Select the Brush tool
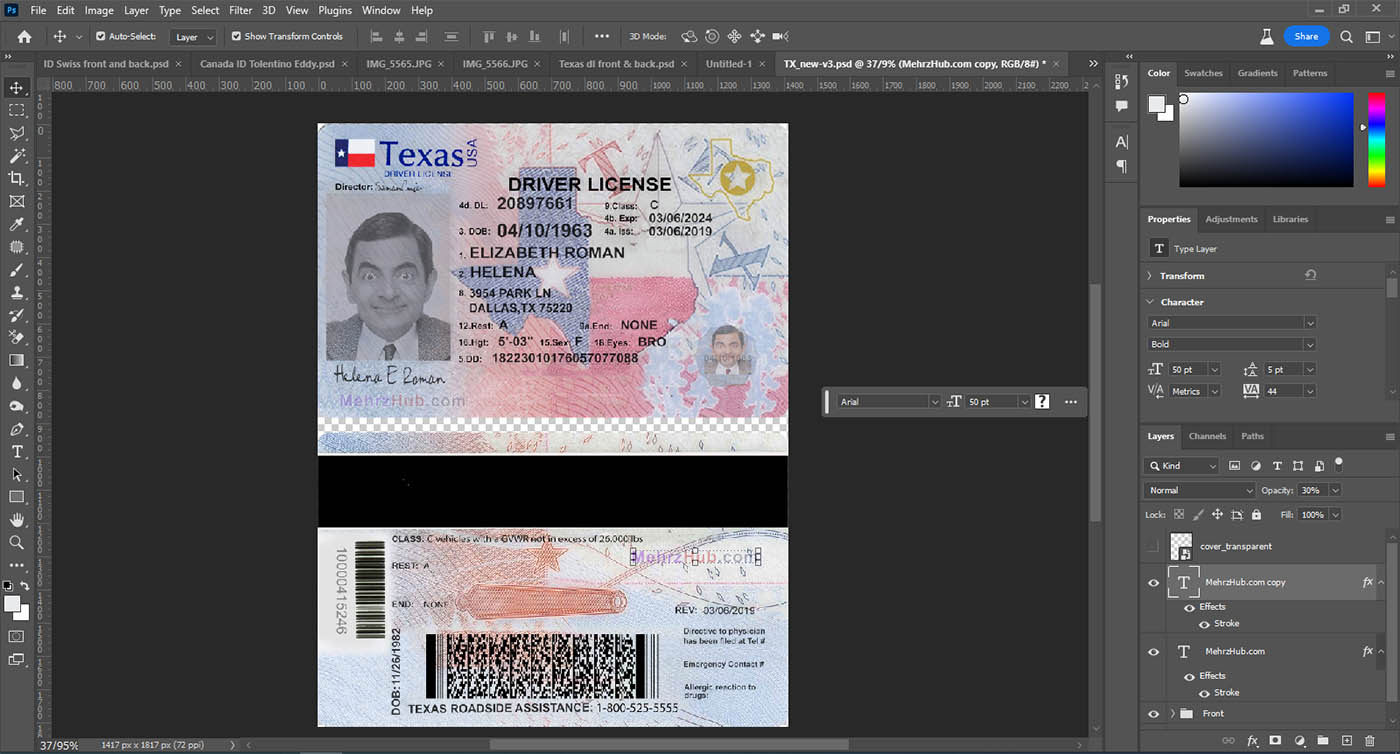1400x754 pixels. (x=17, y=270)
